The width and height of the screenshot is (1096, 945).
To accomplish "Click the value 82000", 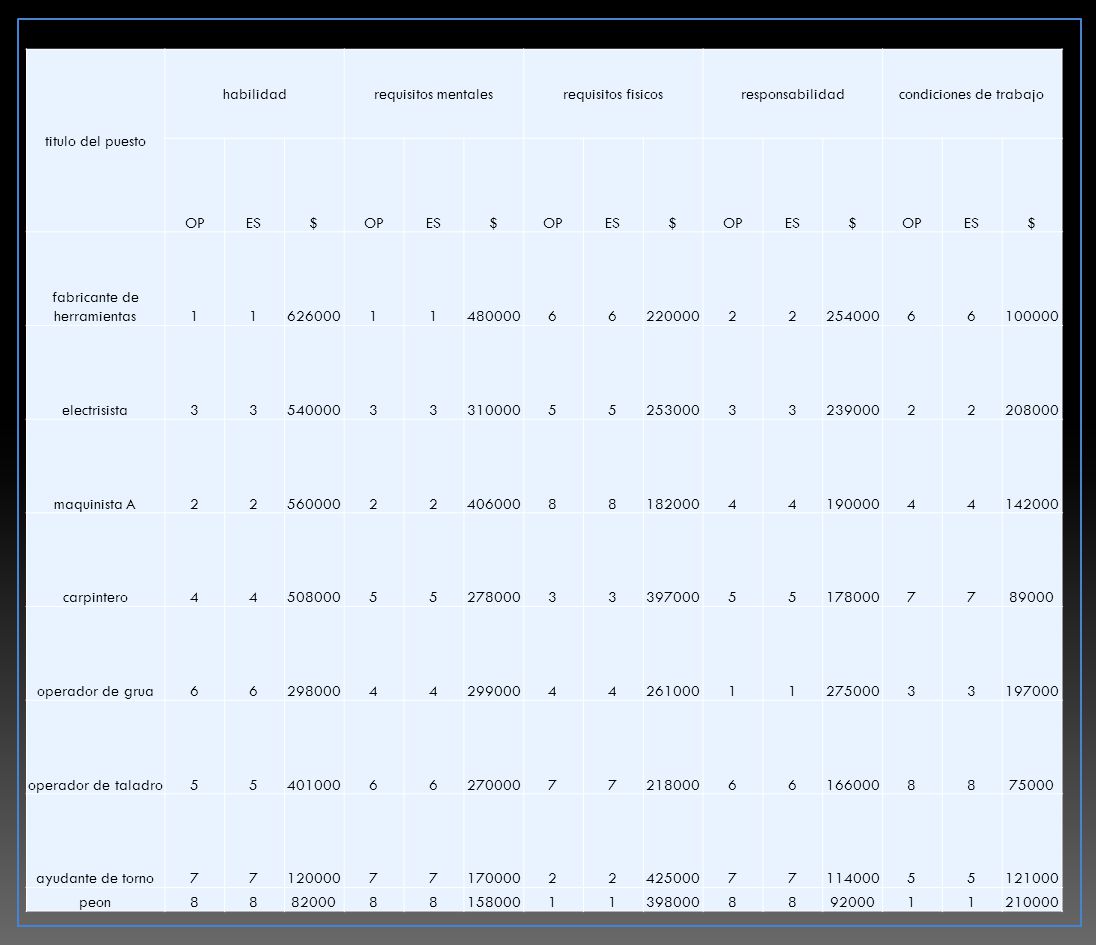I will pyautogui.click(x=313, y=902).
